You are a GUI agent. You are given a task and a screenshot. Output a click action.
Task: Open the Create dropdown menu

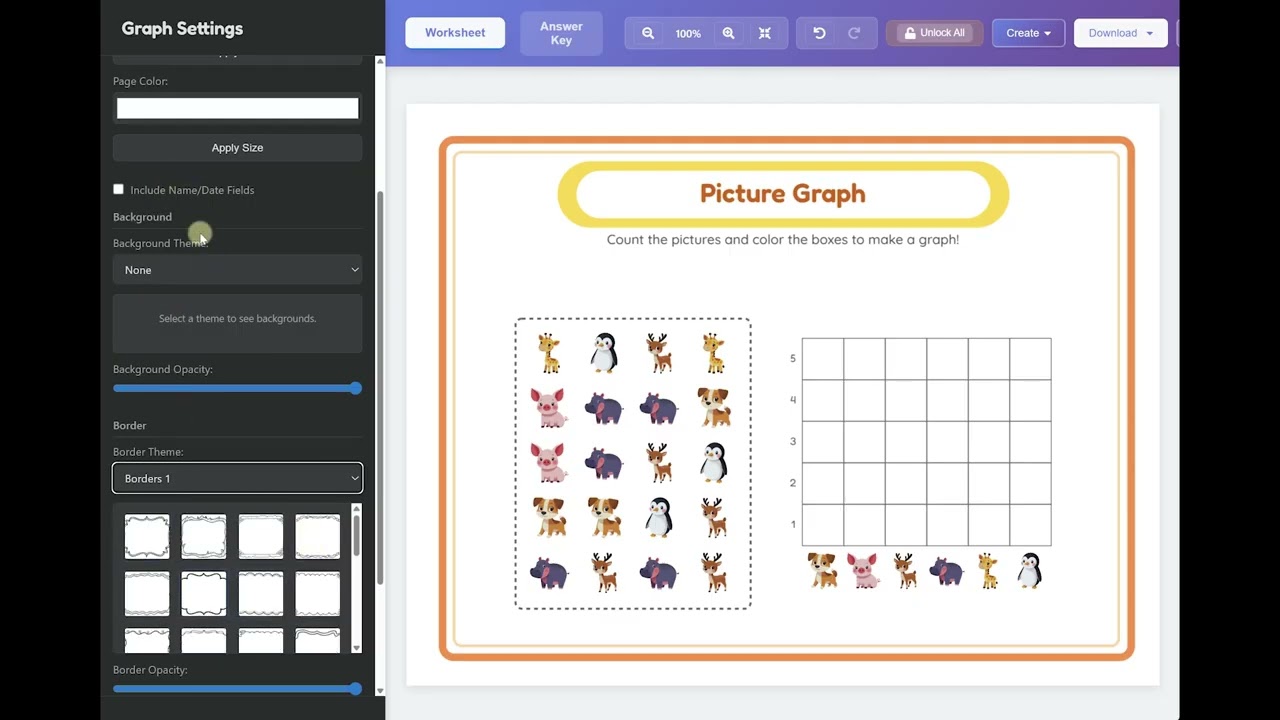point(1028,33)
